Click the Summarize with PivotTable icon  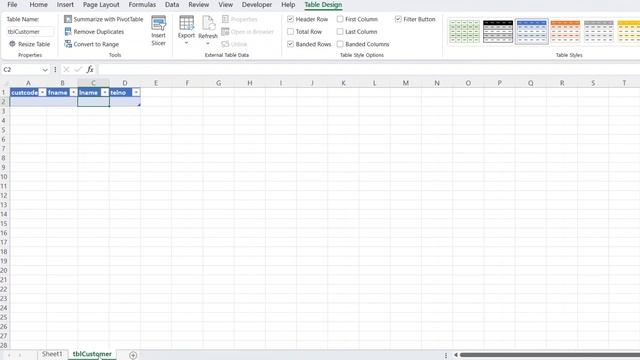[x=68, y=19]
